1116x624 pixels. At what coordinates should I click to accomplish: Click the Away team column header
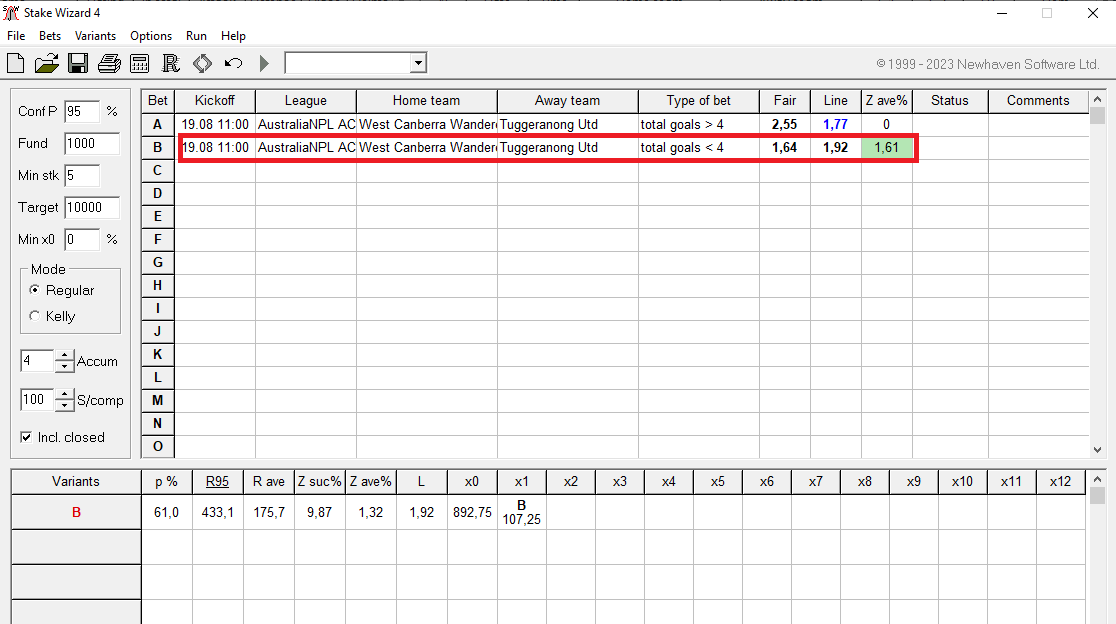pyautogui.click(x=567, y=101)
